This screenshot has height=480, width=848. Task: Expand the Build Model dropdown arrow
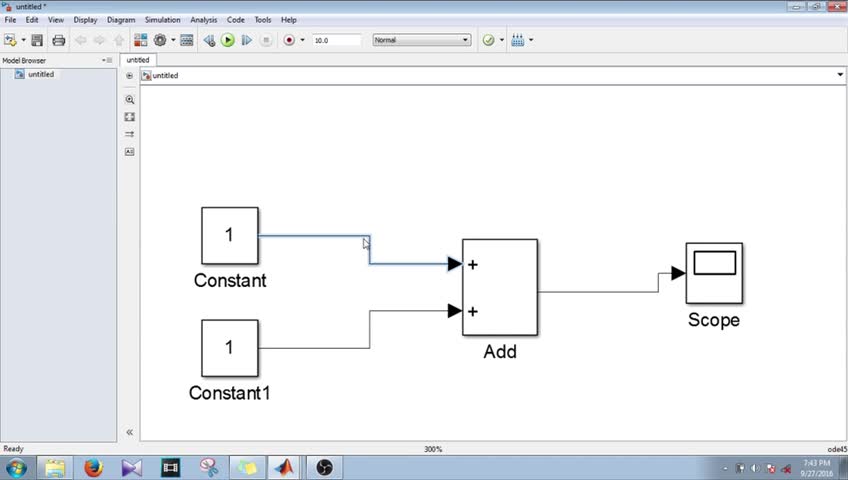point(531,40)
